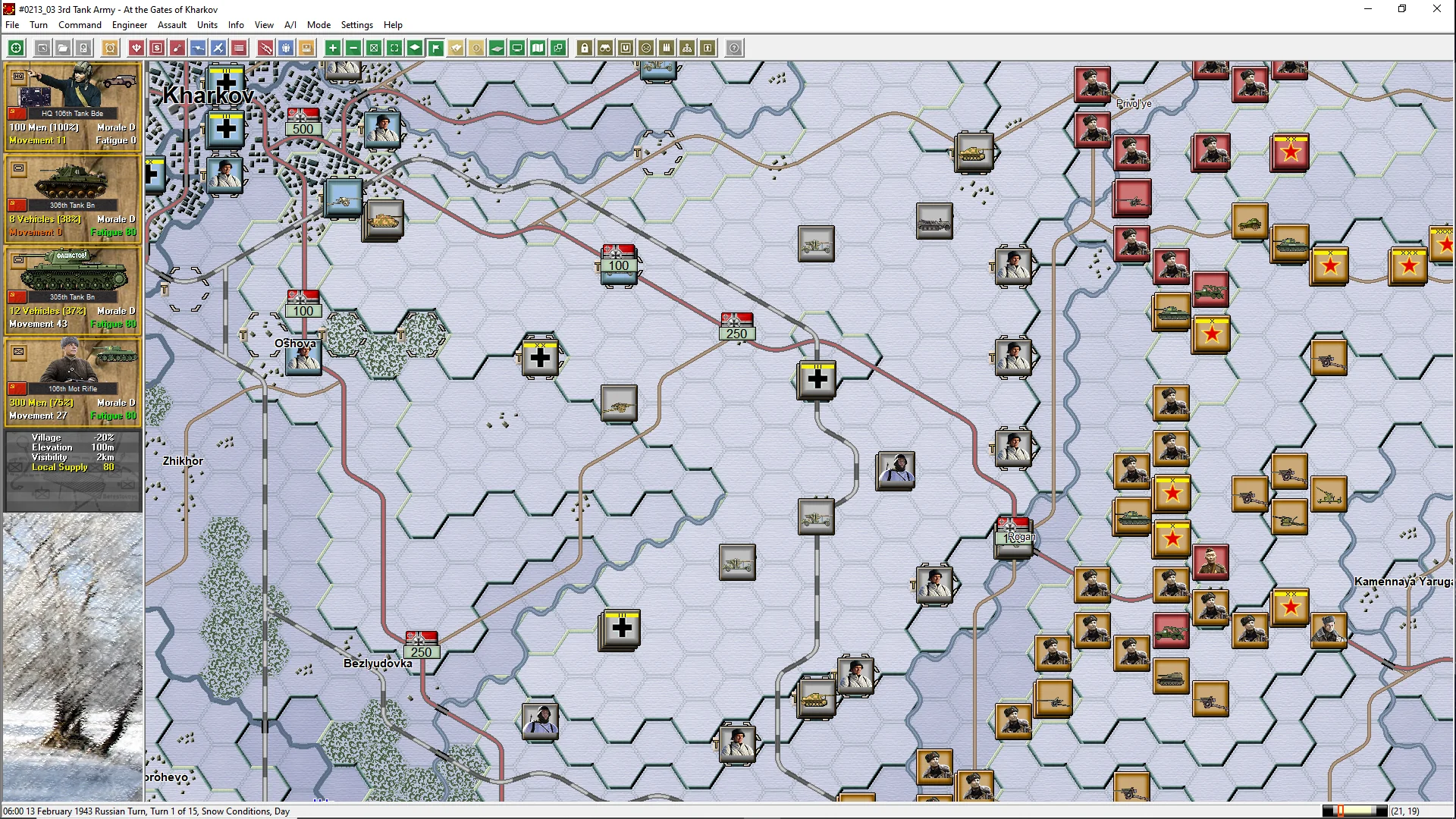The width and height of the screenshot is (1456, 819).
Task: Click the organization chart toolbar icon
Action: tap(687, 48)
